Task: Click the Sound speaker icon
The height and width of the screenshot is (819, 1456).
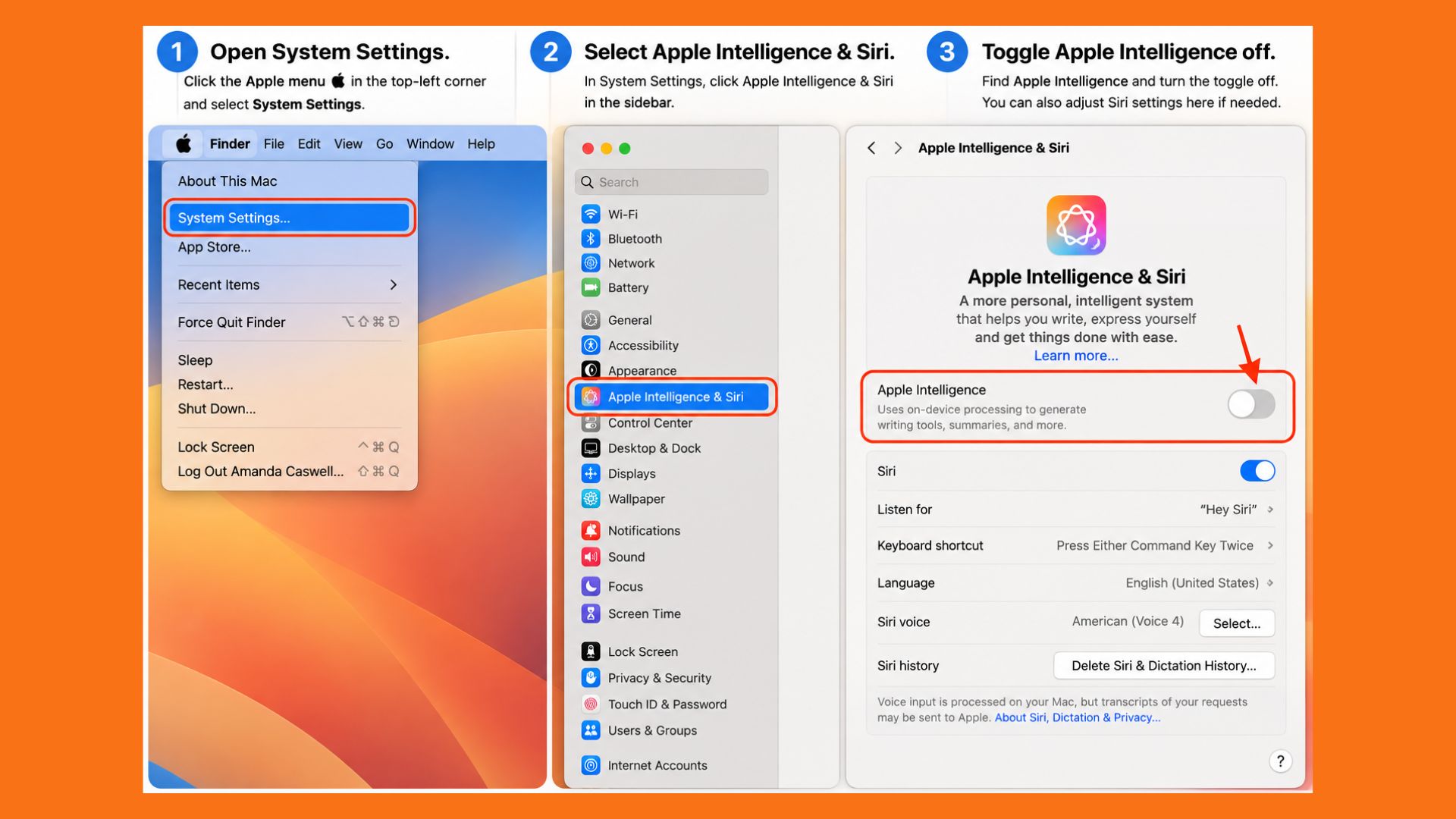Action: pos(591,557)
